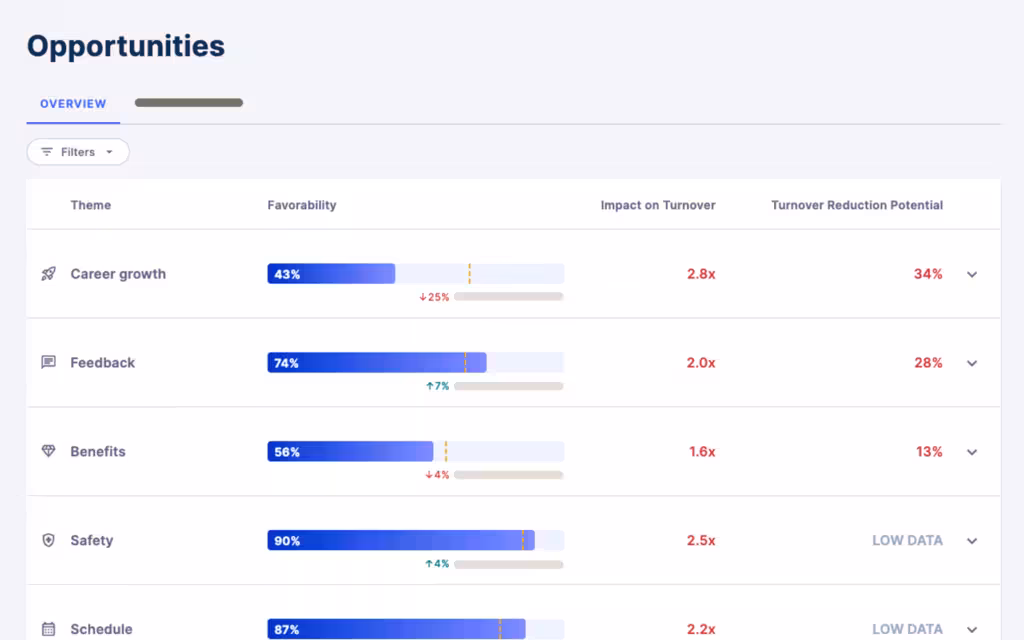1024x640 pixels.
Task: Click the ↓25% change under Career growth
Action: coord(434,297)
